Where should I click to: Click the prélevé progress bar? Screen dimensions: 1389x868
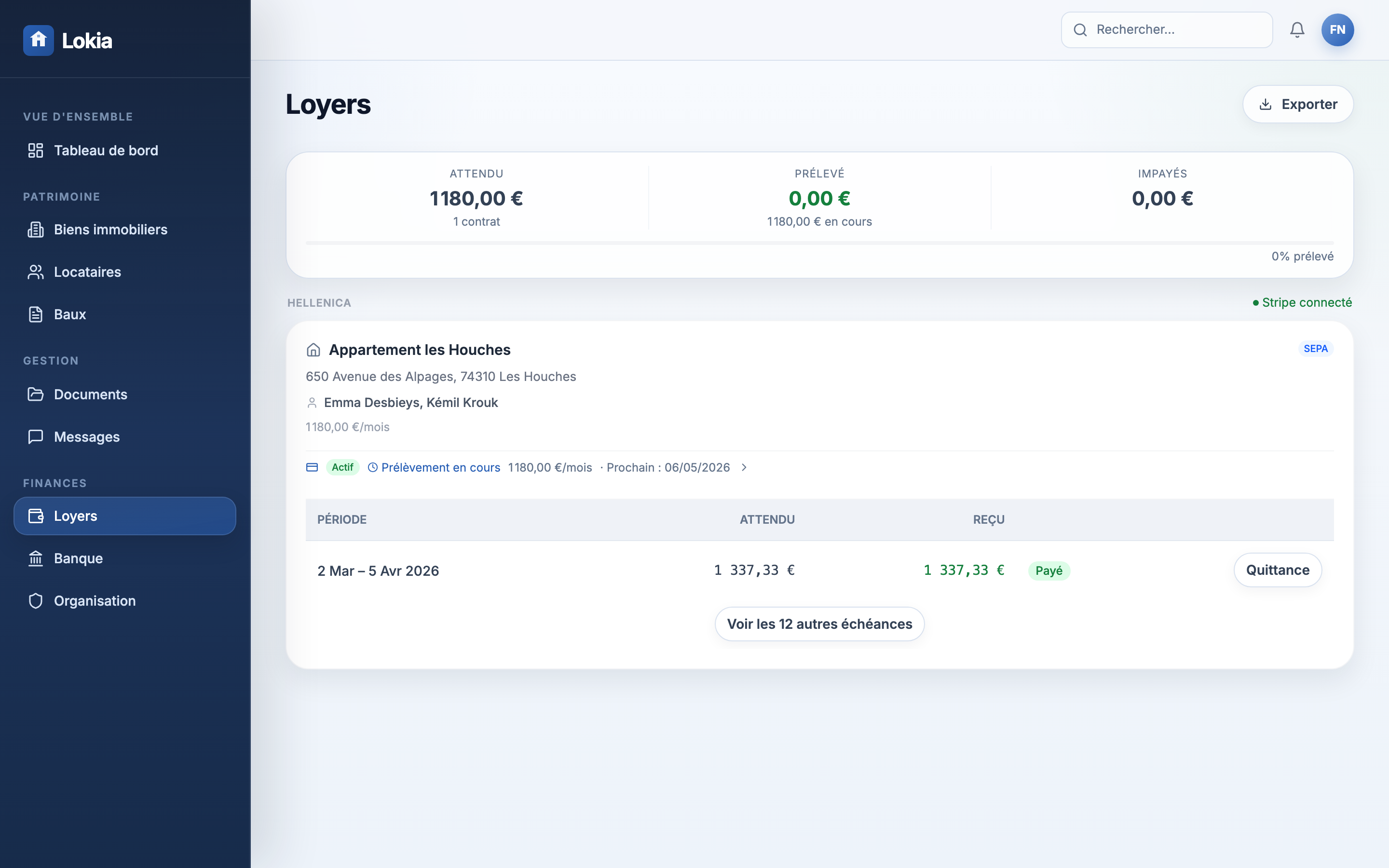click(x=819, y=244)
